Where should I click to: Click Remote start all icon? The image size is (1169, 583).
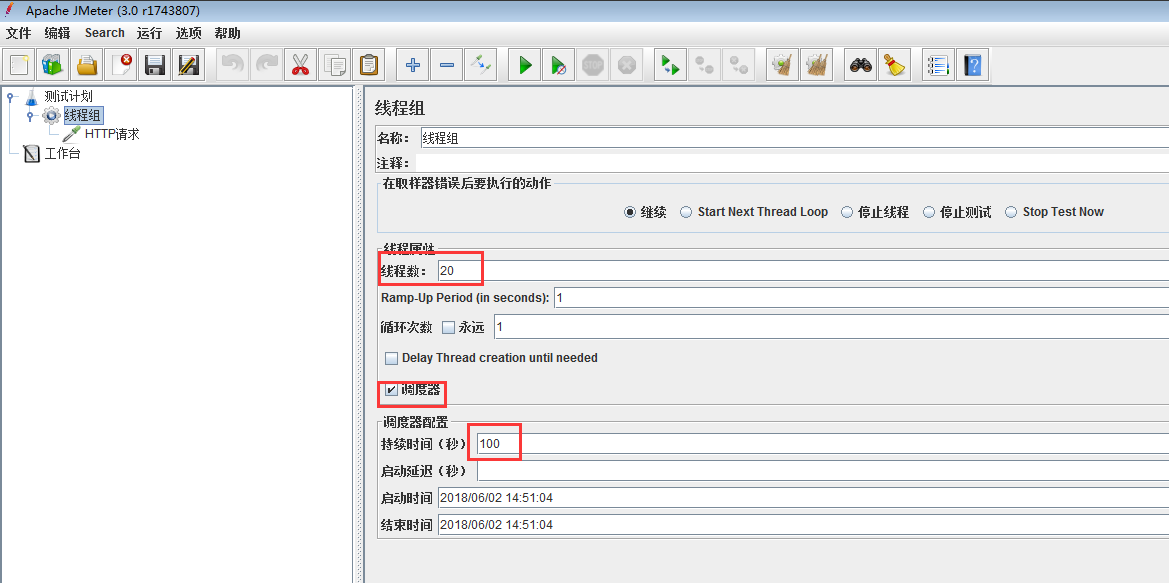[x=670, y=65]
